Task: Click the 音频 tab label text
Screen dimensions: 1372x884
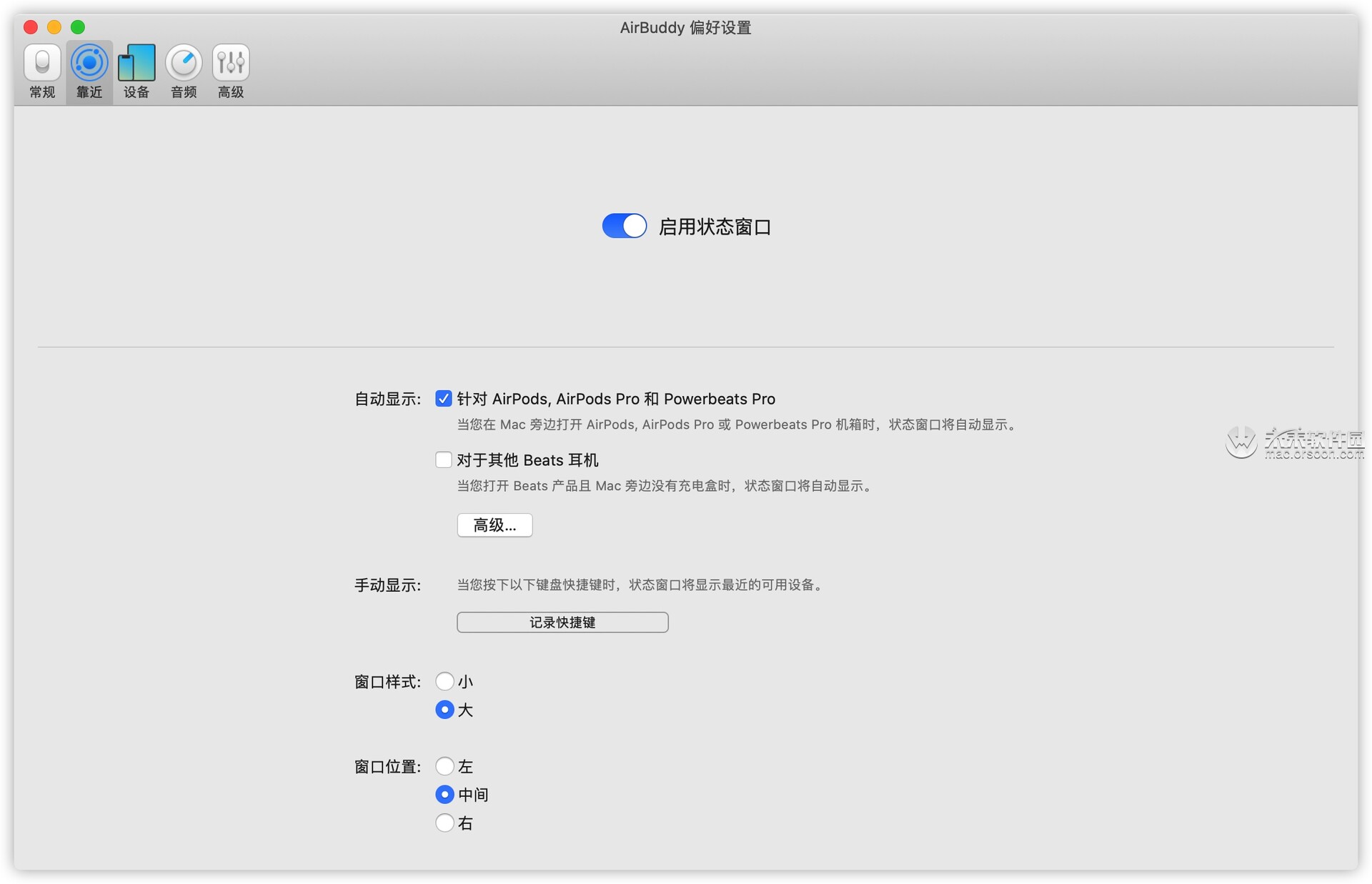Action: pyautogui.click(x=184, y=92)
